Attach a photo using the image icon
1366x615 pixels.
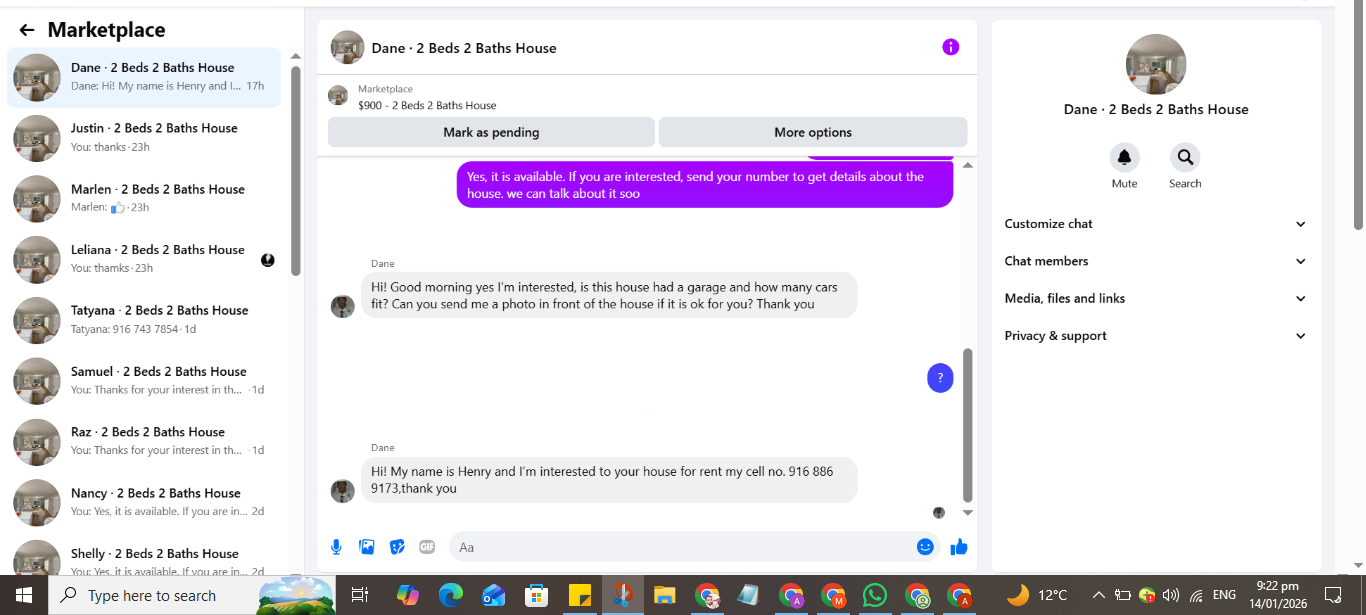367,547
